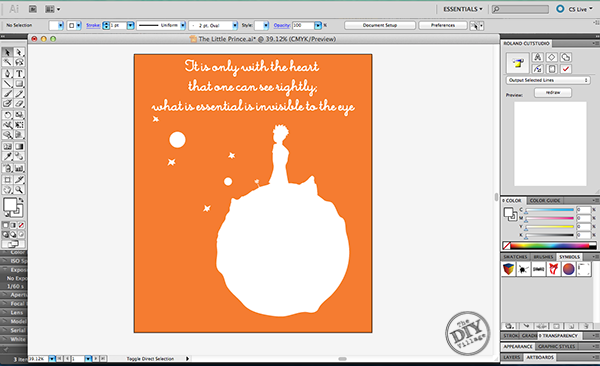Select the 3D cube symbol thumbnail
This screenshot has width=600, height=366.
(x=509, y=269)
